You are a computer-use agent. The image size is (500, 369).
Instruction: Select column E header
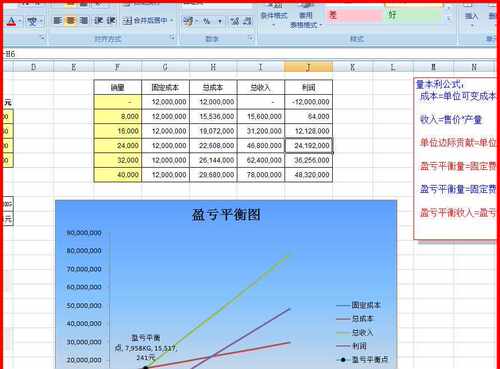click(74, 67)
